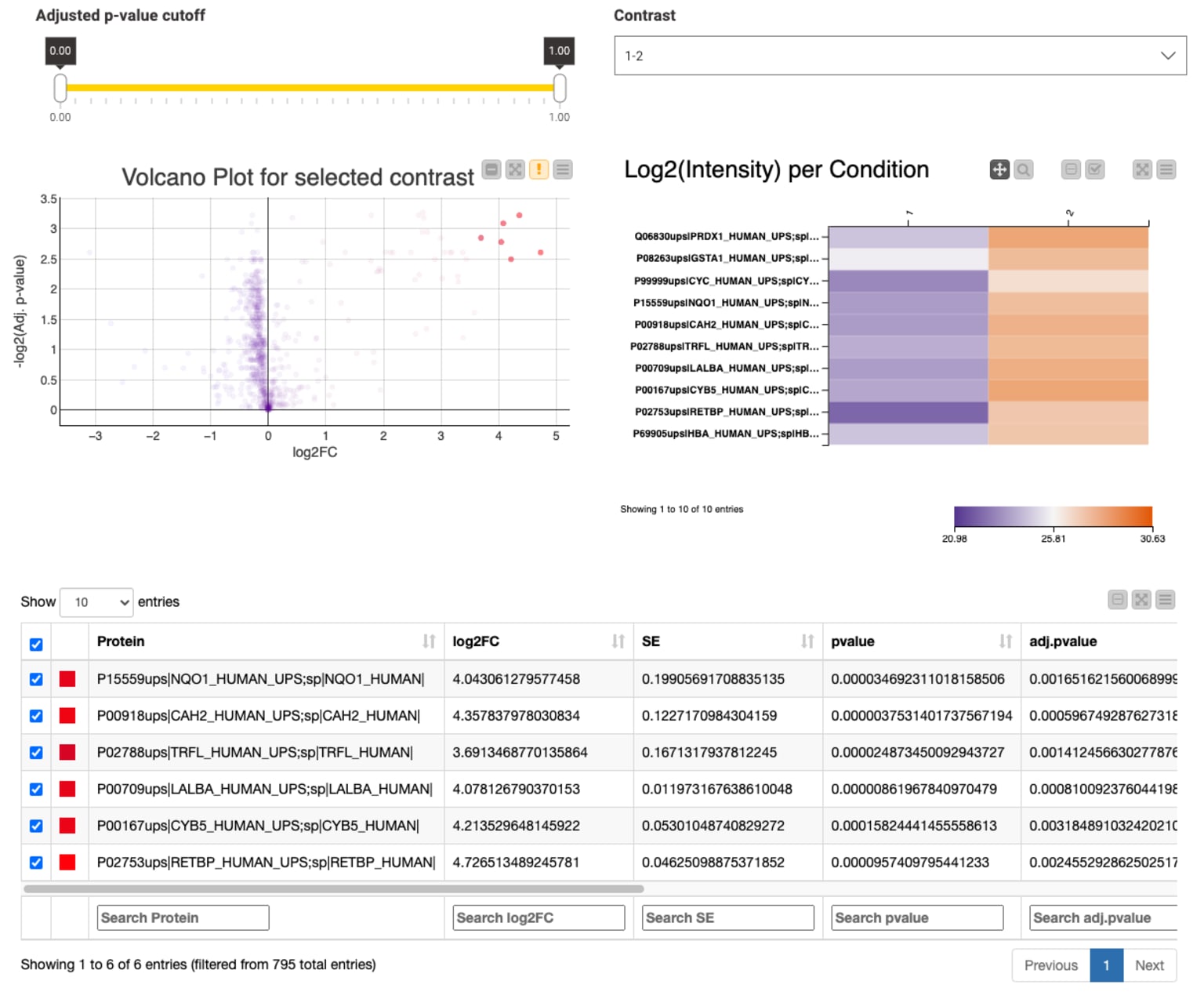Open the Contrast dropdown showing 1-2
1204x999 pixels.
[x=900, y=56]
